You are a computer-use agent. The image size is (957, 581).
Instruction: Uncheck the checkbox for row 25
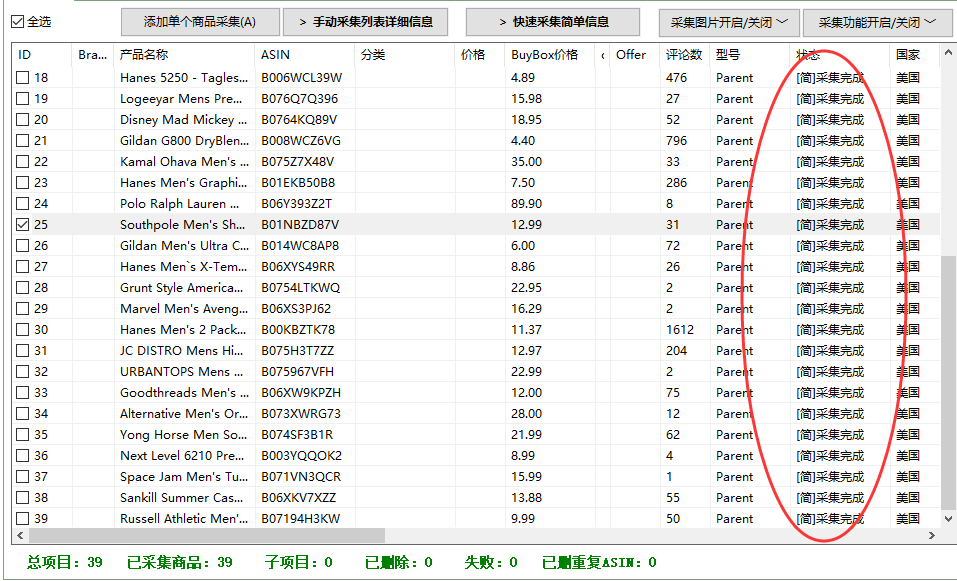click(x=23, y=225)
